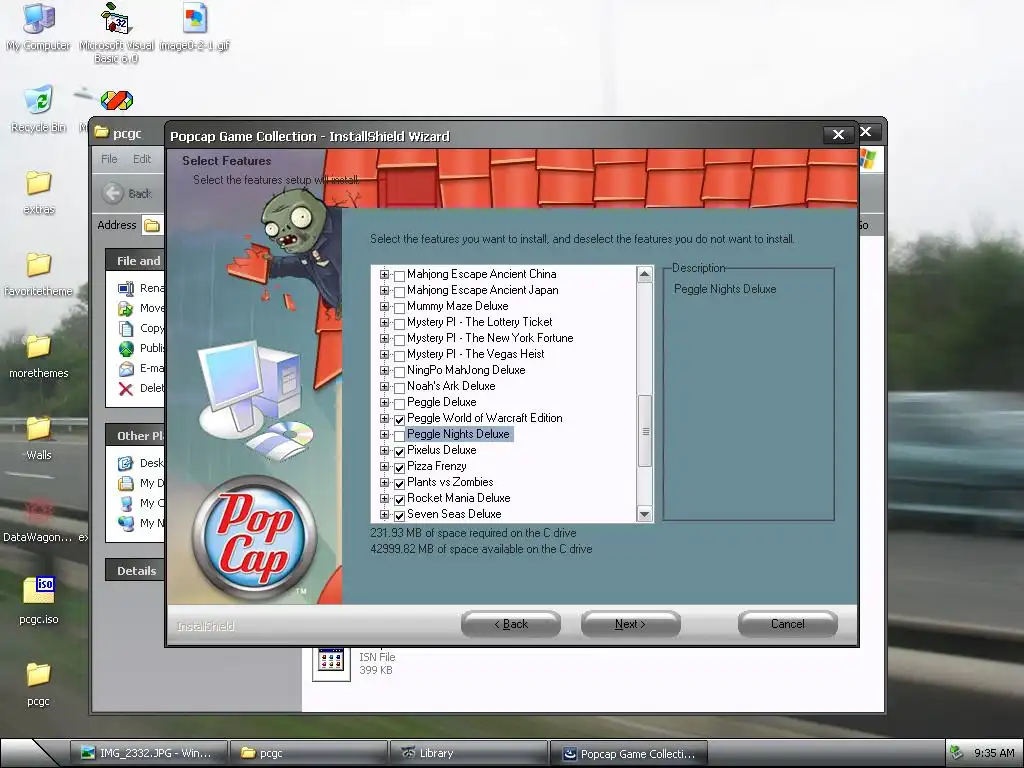Click My Documents icon under Other Places
1024x768 pixels.
[x=126, y=483]
